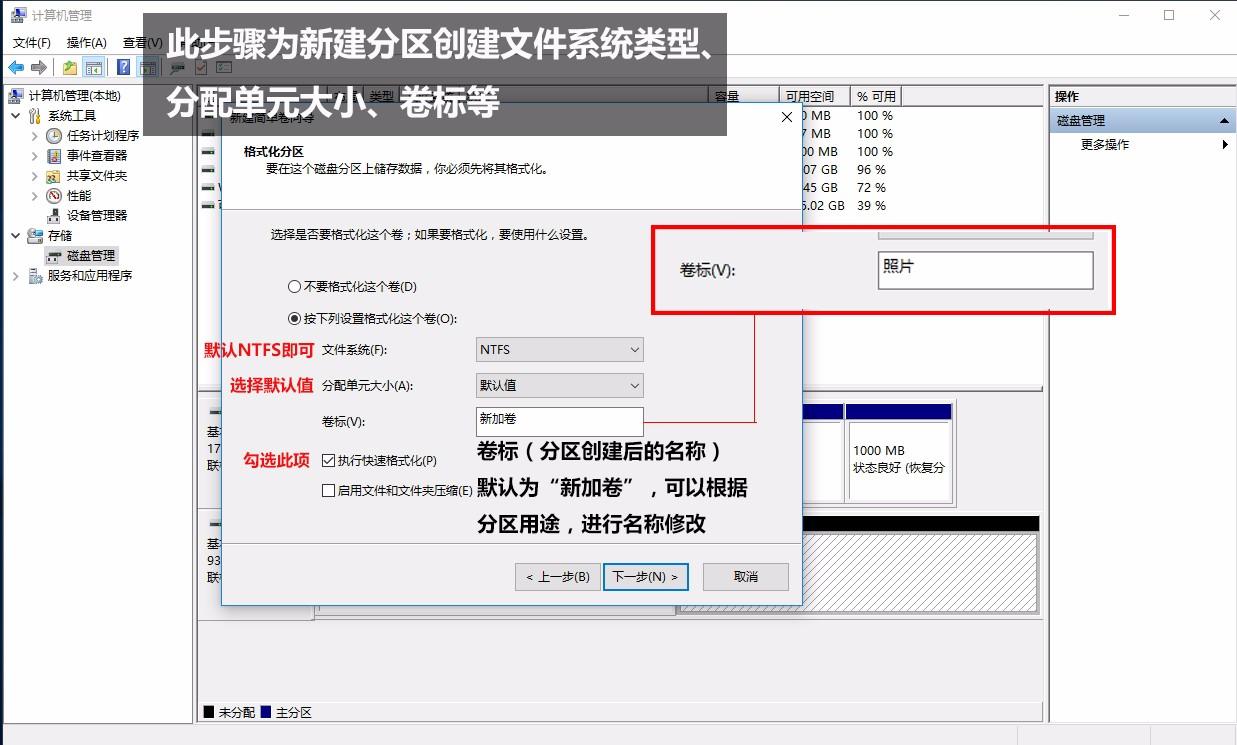
Task: Select the 磁盘管理 (Disk Management) icon
Action: click(55, 255)
